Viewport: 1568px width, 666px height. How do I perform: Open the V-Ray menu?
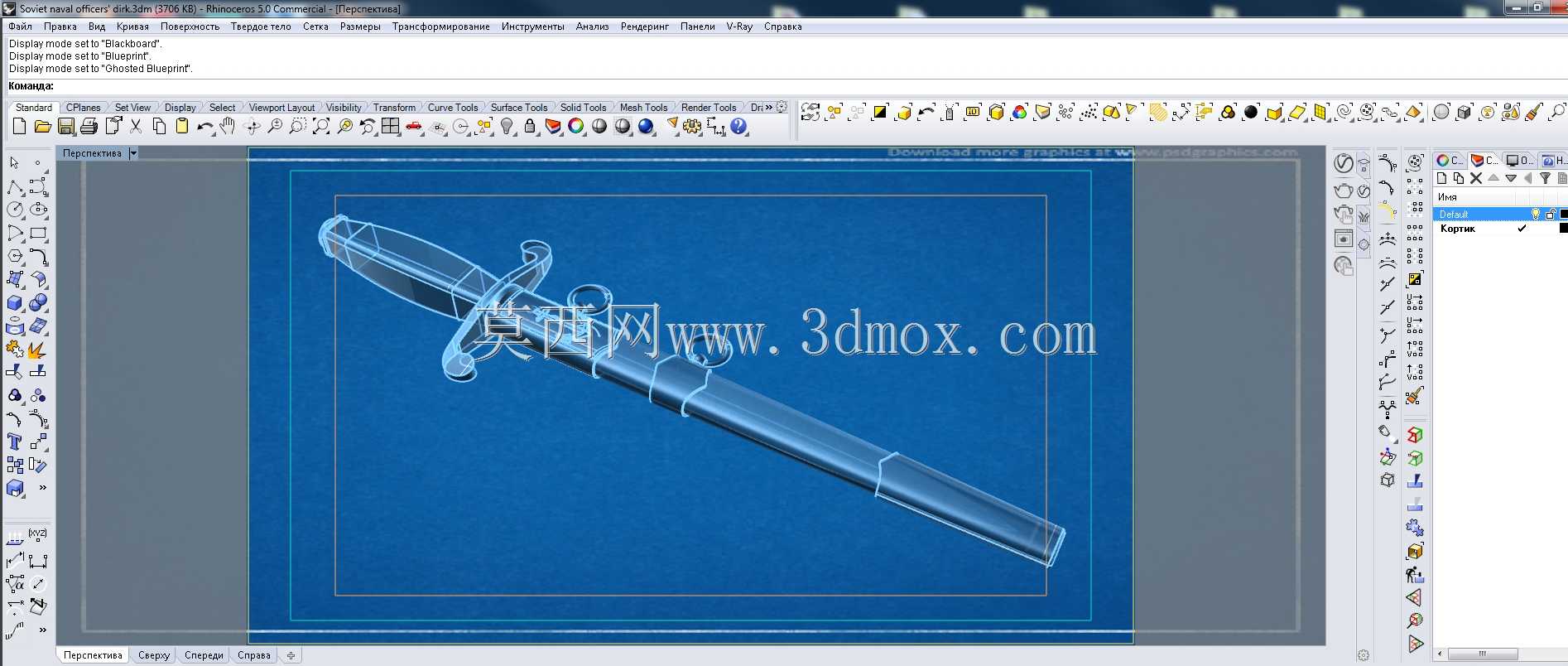click(739, 27)
